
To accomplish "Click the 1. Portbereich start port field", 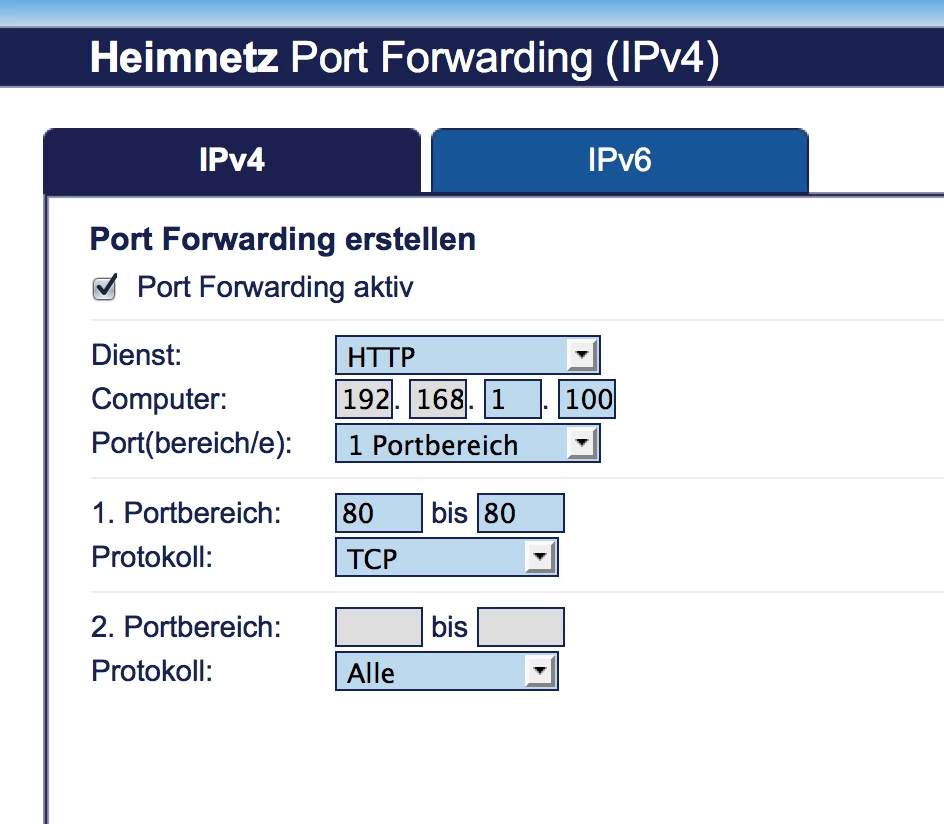I will click(378, 513).
